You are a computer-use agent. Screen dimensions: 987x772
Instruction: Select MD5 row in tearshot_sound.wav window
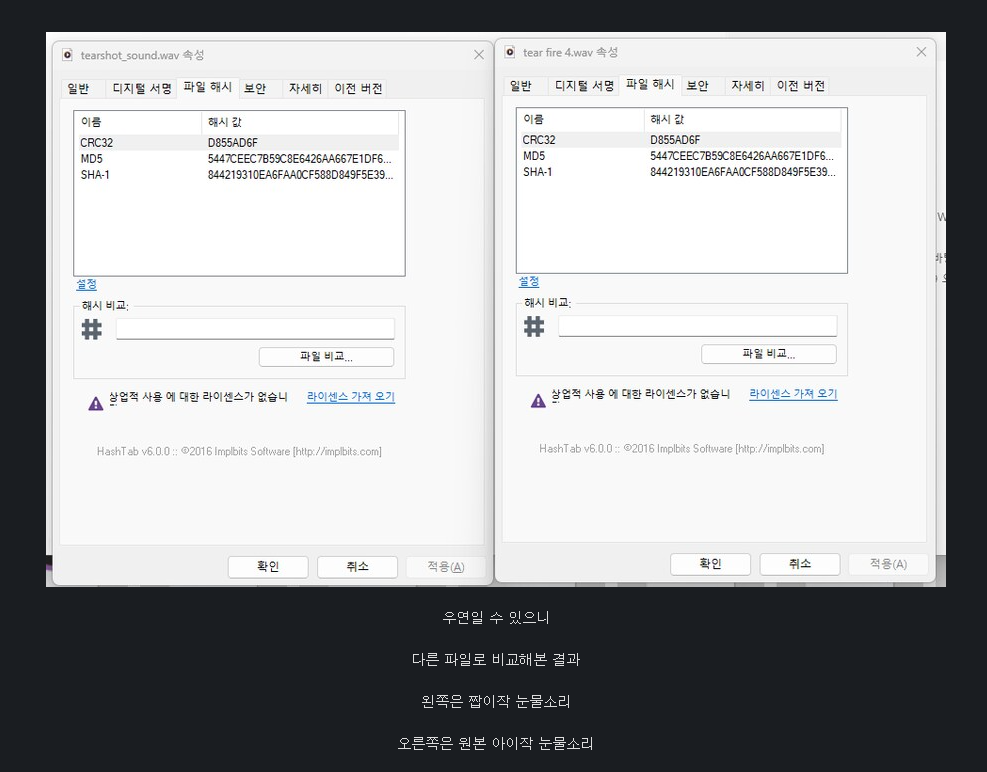[x=237, y=159]
